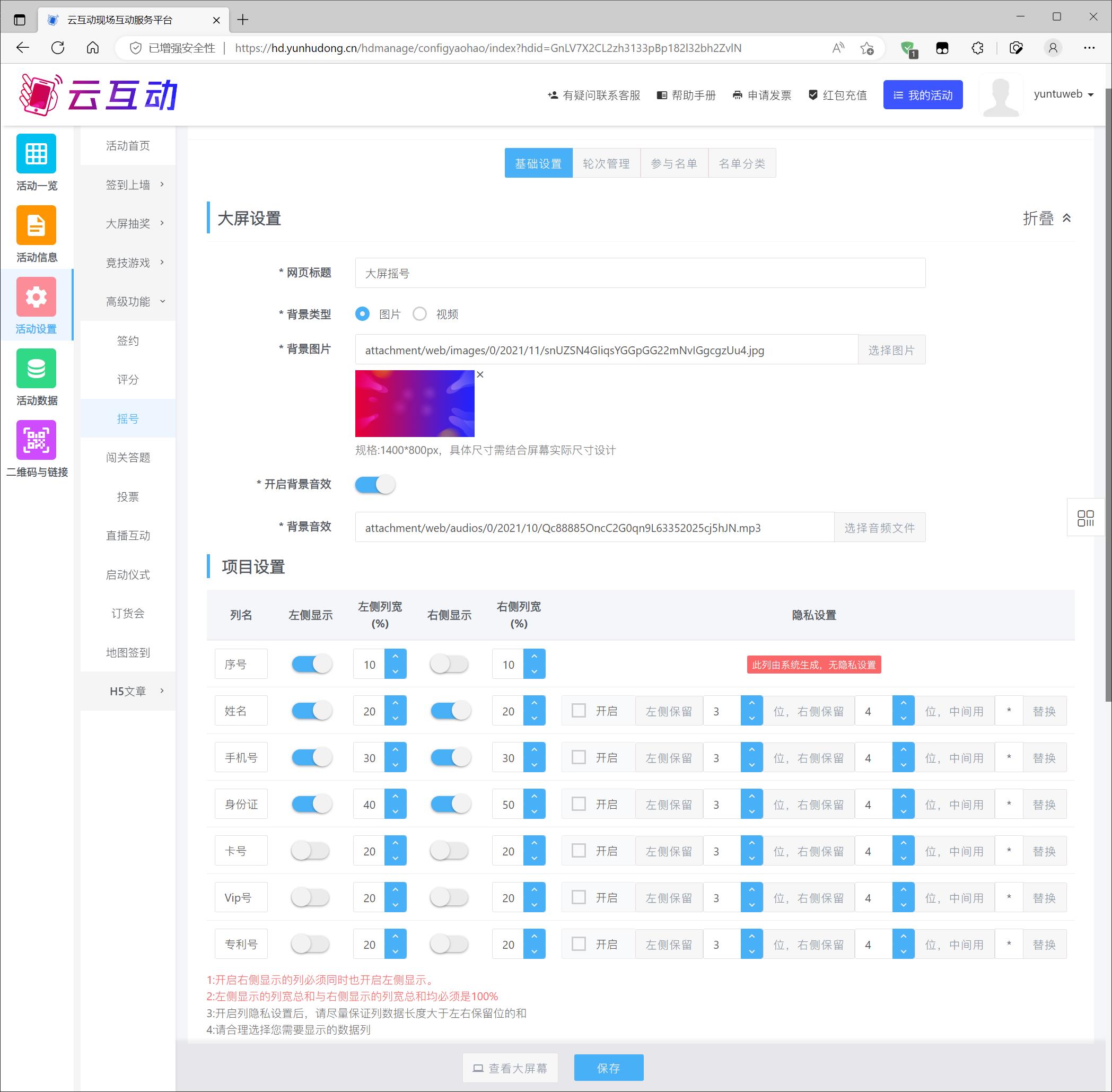
Task: Click the 保存 button
Action: point(608,1068)
